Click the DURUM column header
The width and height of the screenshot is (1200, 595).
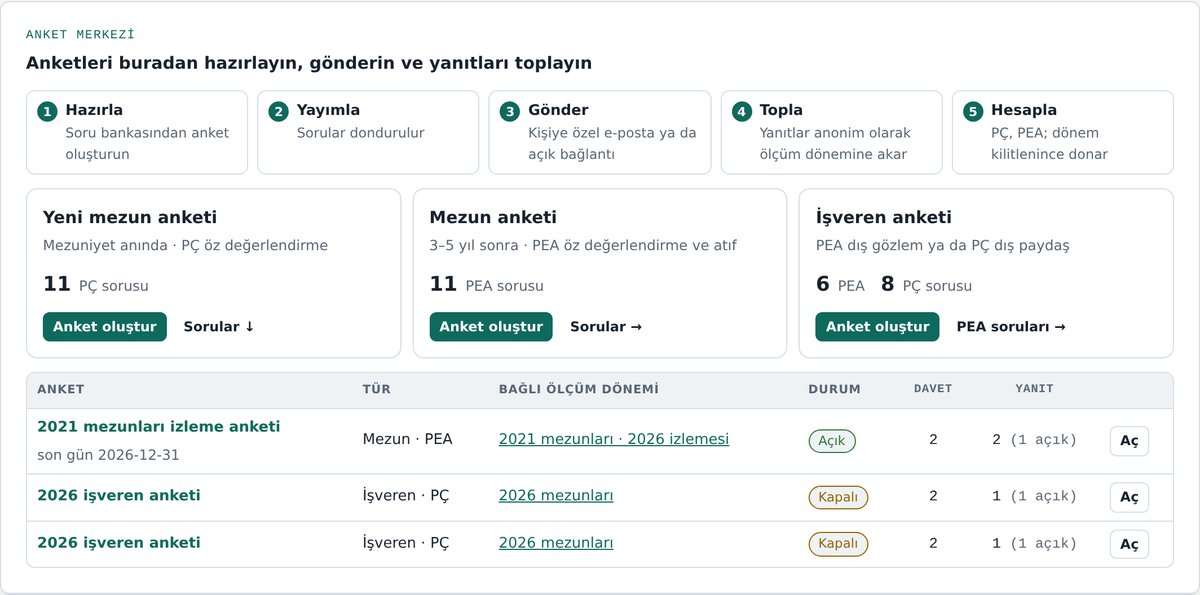click(x=834, y=389)
